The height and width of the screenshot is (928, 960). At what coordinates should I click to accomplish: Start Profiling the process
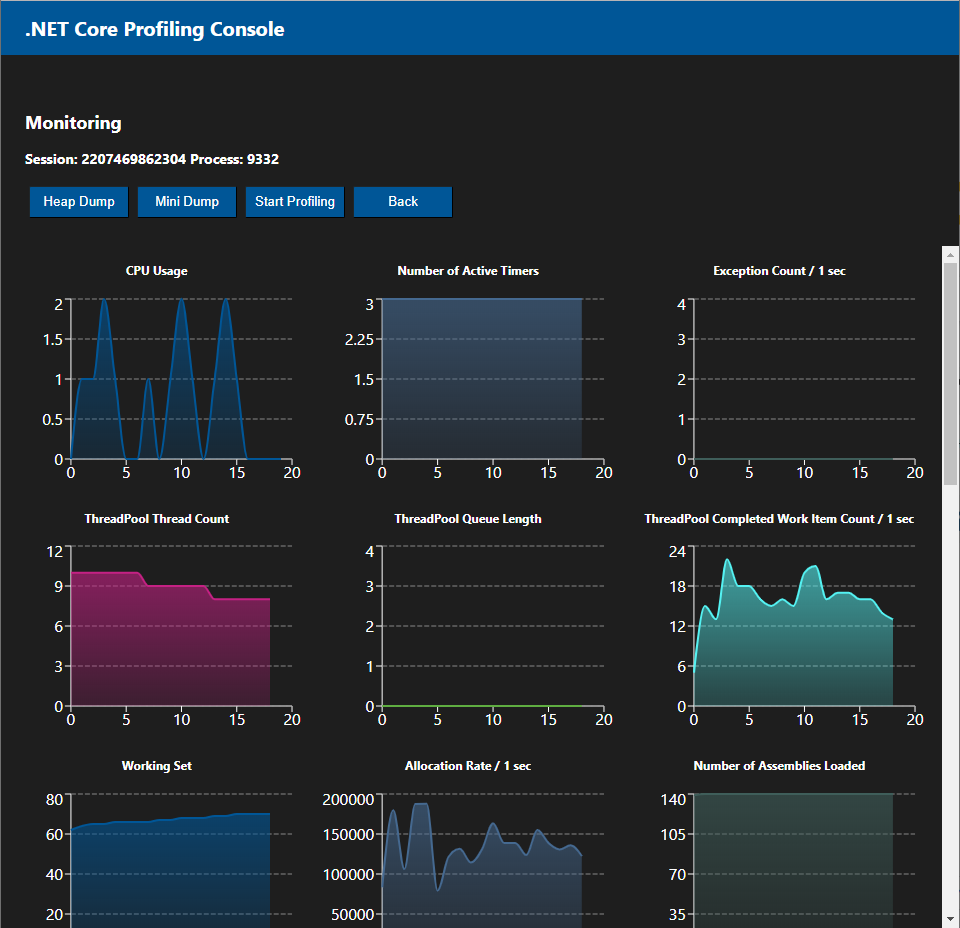click(x=295, y=202)
